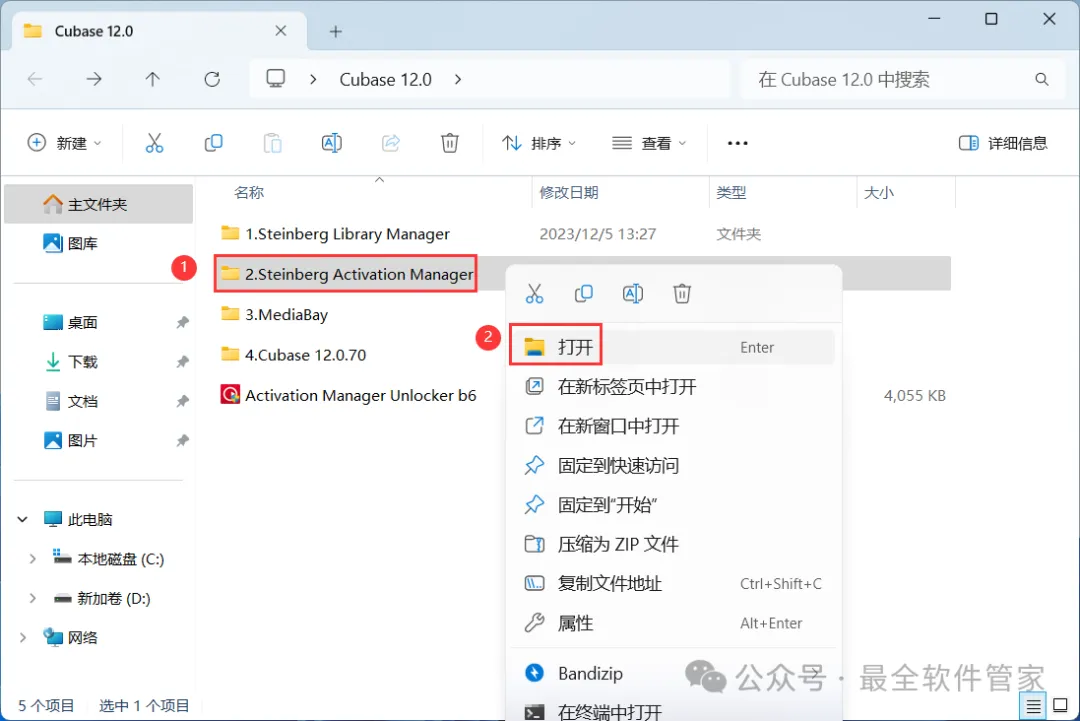Select 3.MediaBay folder

(274, 315)
